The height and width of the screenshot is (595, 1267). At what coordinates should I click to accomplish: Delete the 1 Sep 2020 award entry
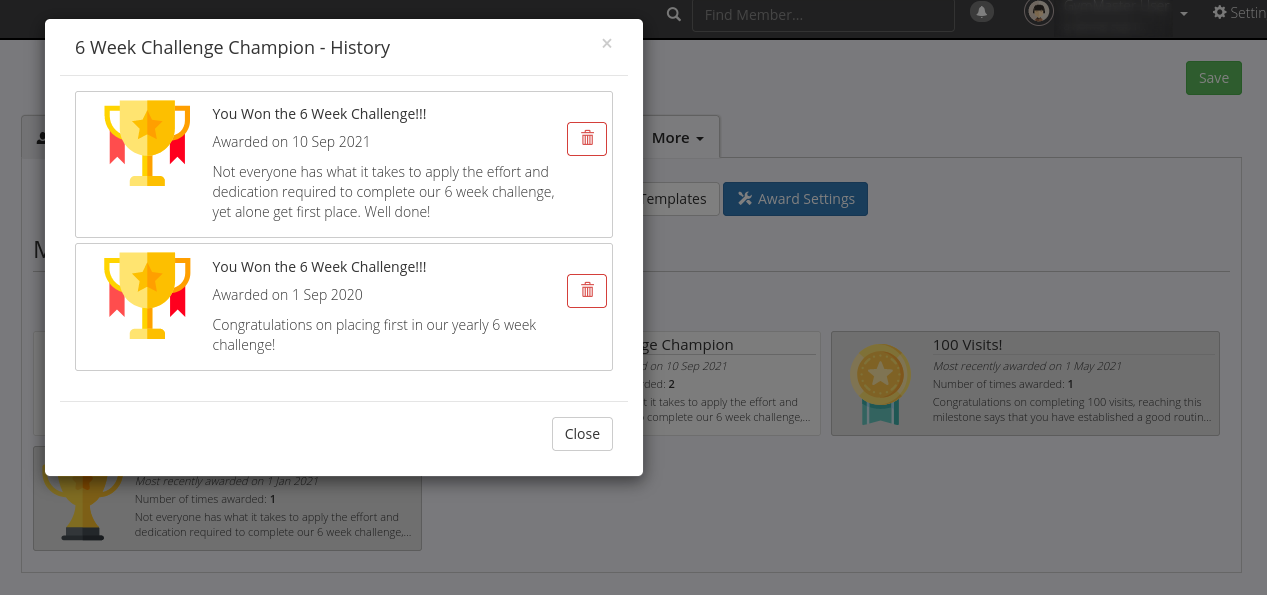point(587,290)
